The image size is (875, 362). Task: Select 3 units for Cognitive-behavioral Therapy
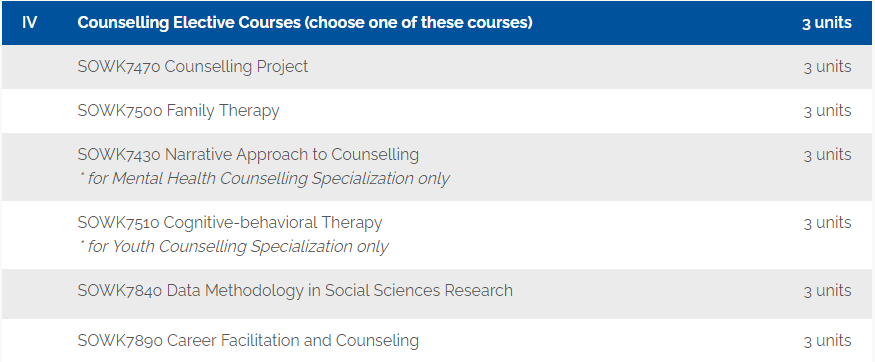tap(828, 223)
